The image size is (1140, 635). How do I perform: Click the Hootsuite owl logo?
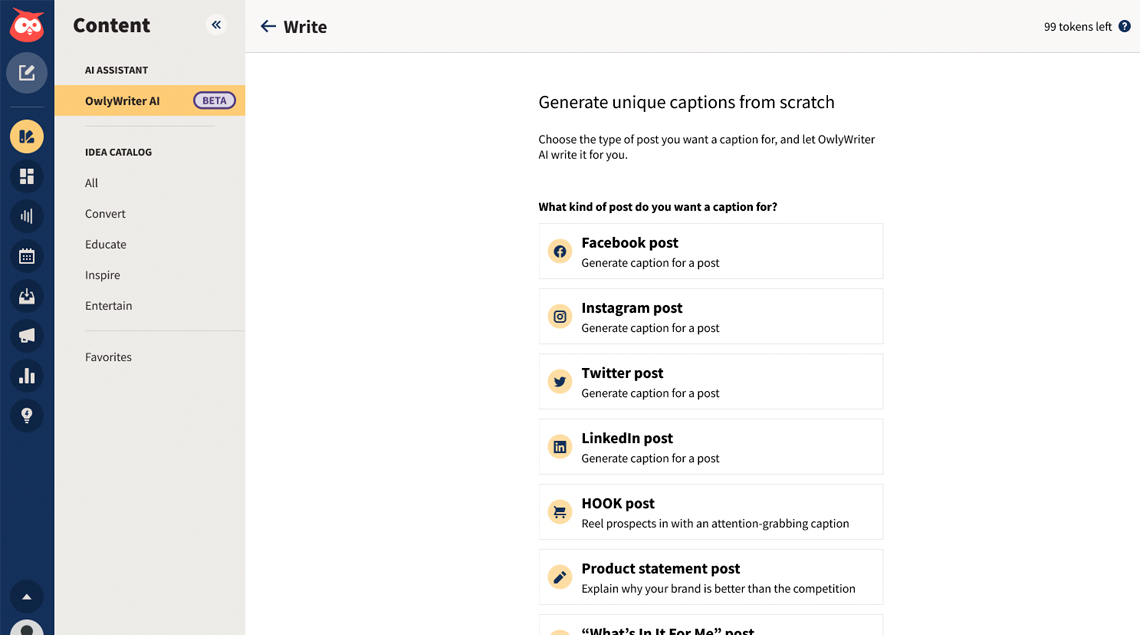tap(27, 24)
